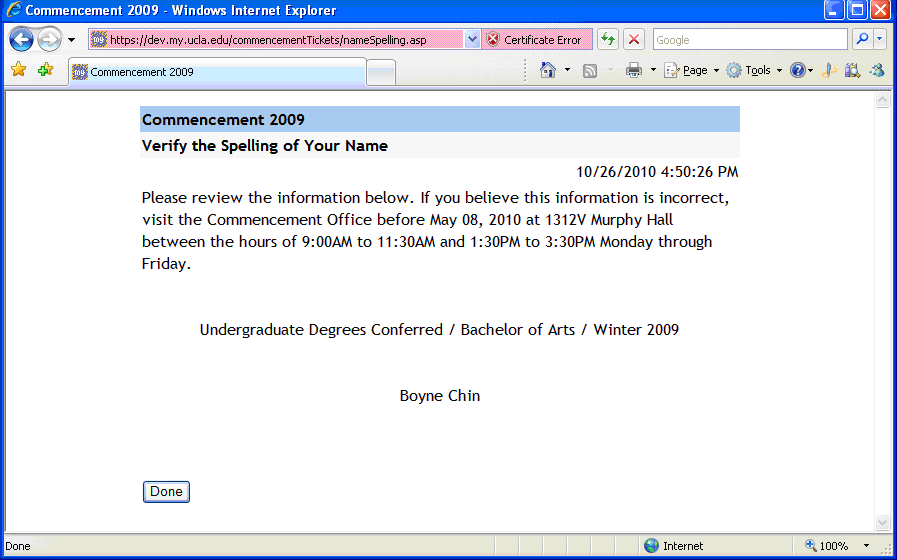Open a new blank tab
The width and height of the screenshot is (897, 560).
pos(381,72)
